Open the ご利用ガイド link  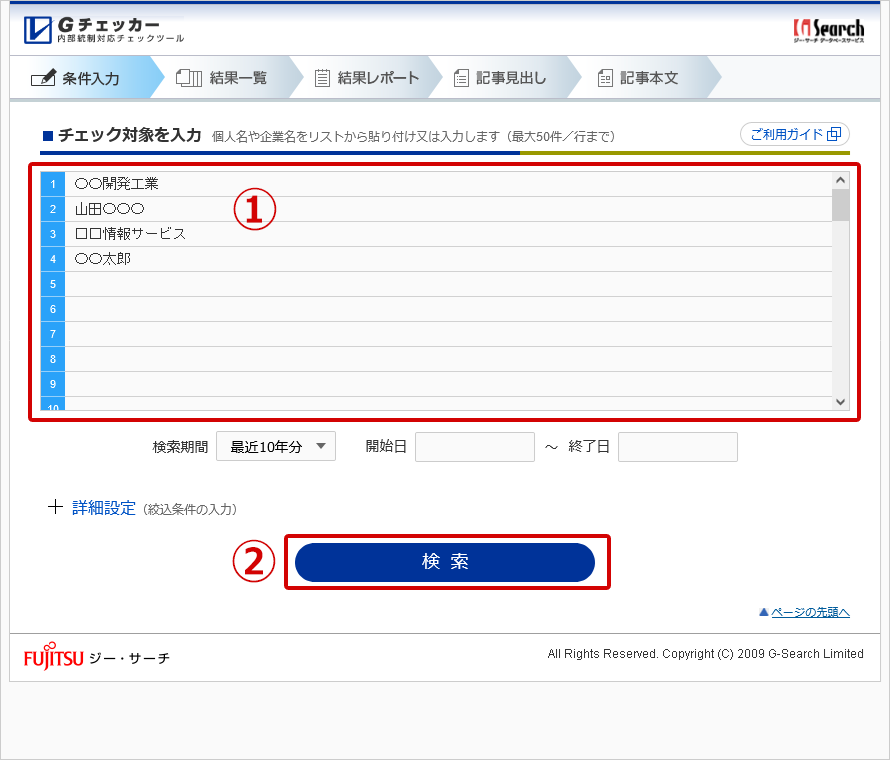click(794, 134)
